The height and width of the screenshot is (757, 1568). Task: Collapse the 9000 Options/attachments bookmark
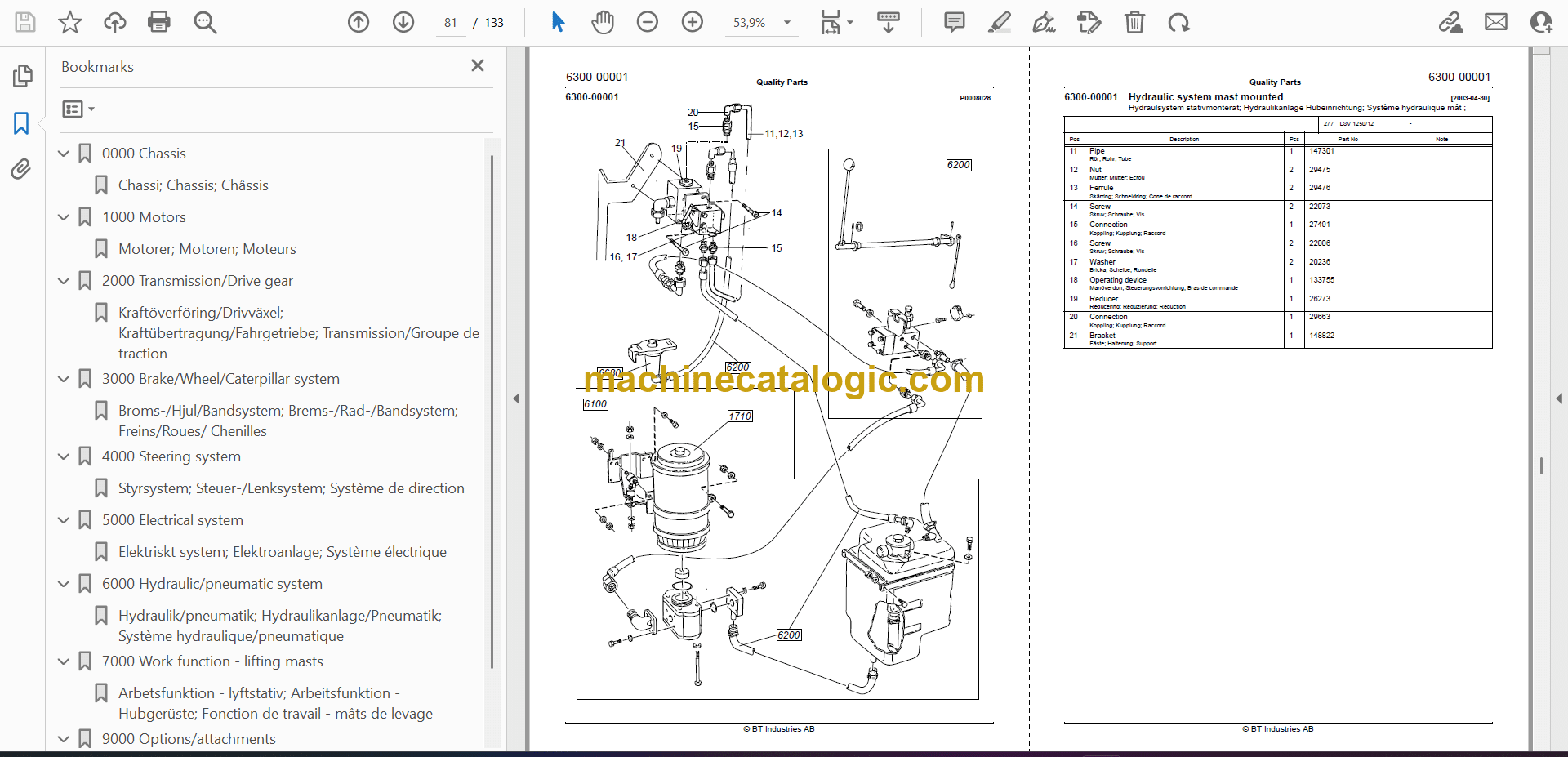(x=64, y=739)
